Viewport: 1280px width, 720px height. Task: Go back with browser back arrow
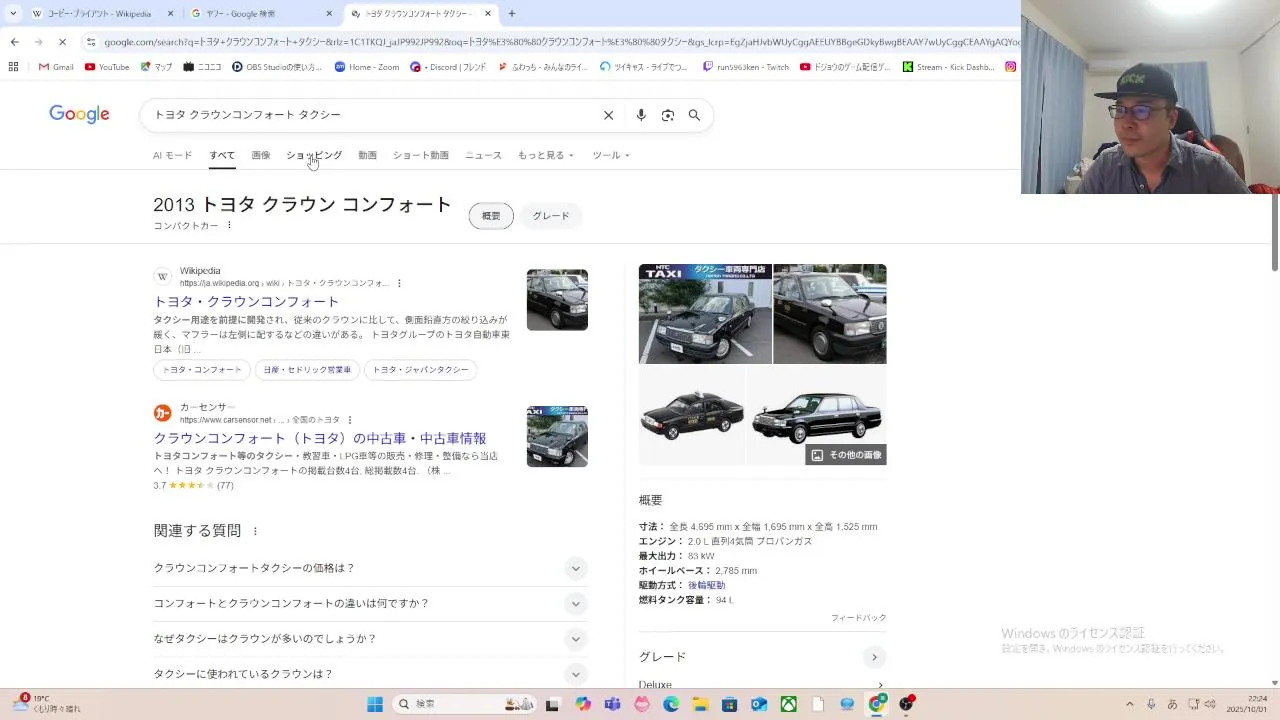[14, 42]
